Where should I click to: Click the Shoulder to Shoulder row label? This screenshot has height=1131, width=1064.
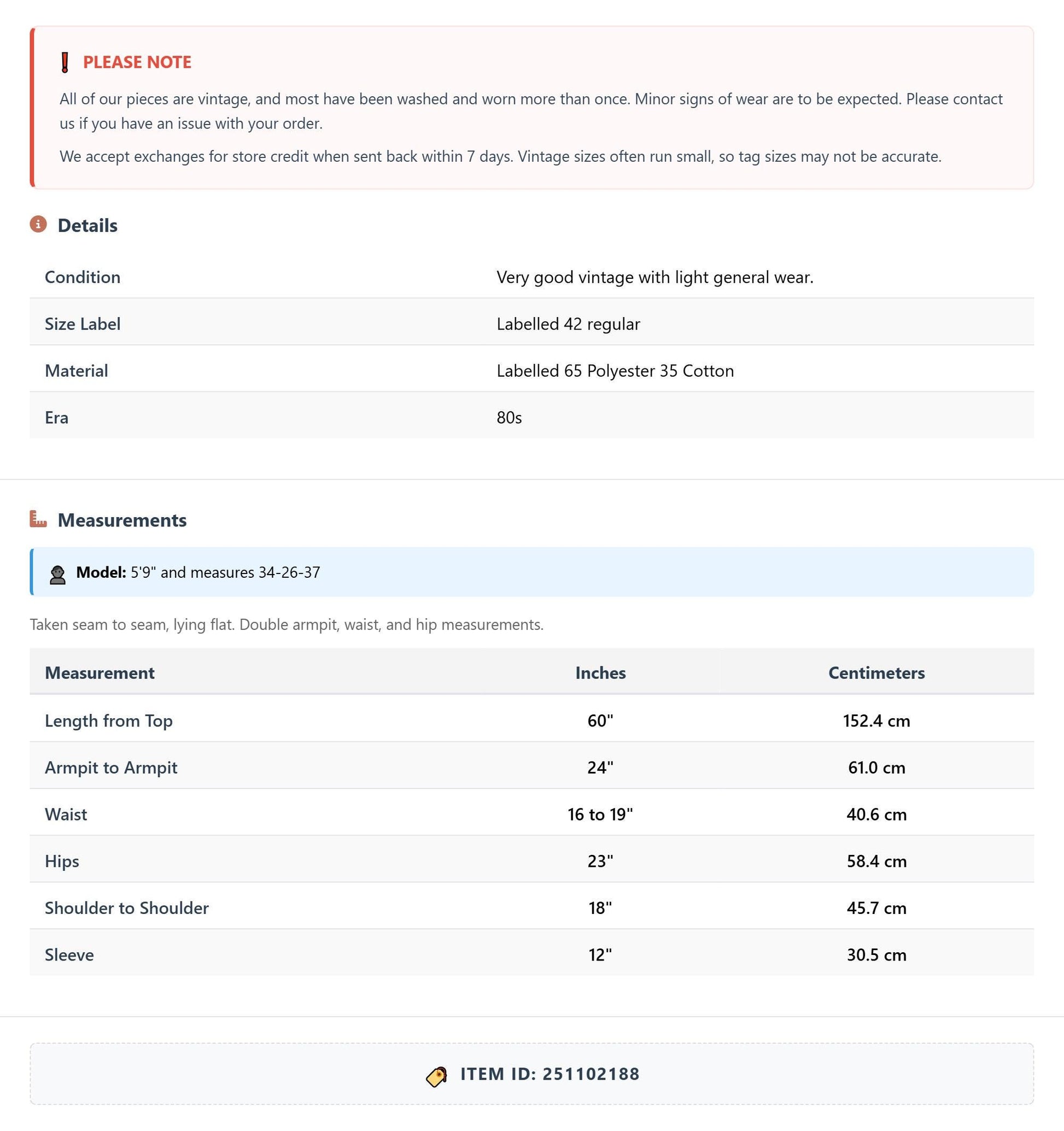pyautogui.click(x=127, y=907)
